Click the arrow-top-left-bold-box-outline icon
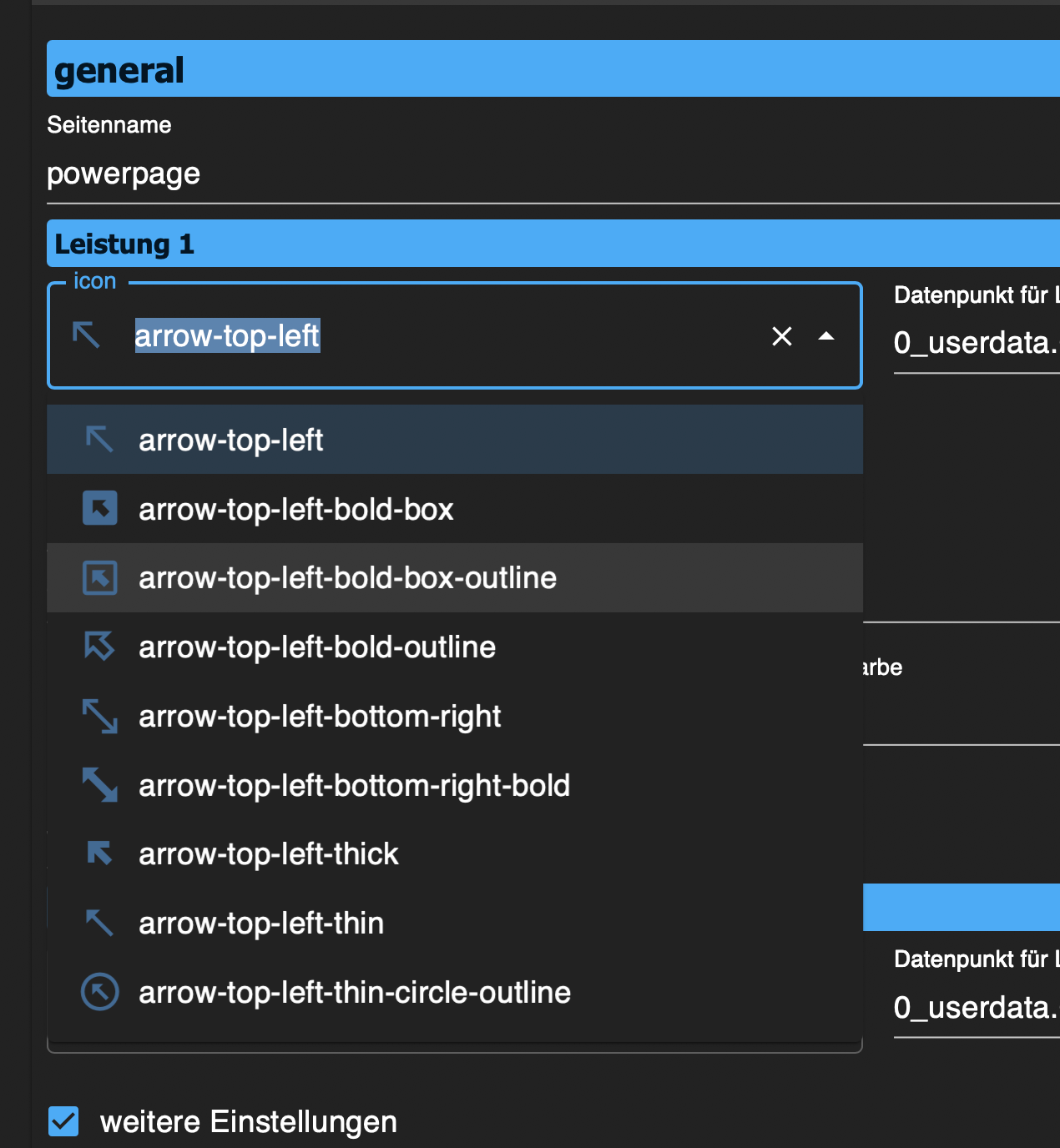 tap(100, 578)
